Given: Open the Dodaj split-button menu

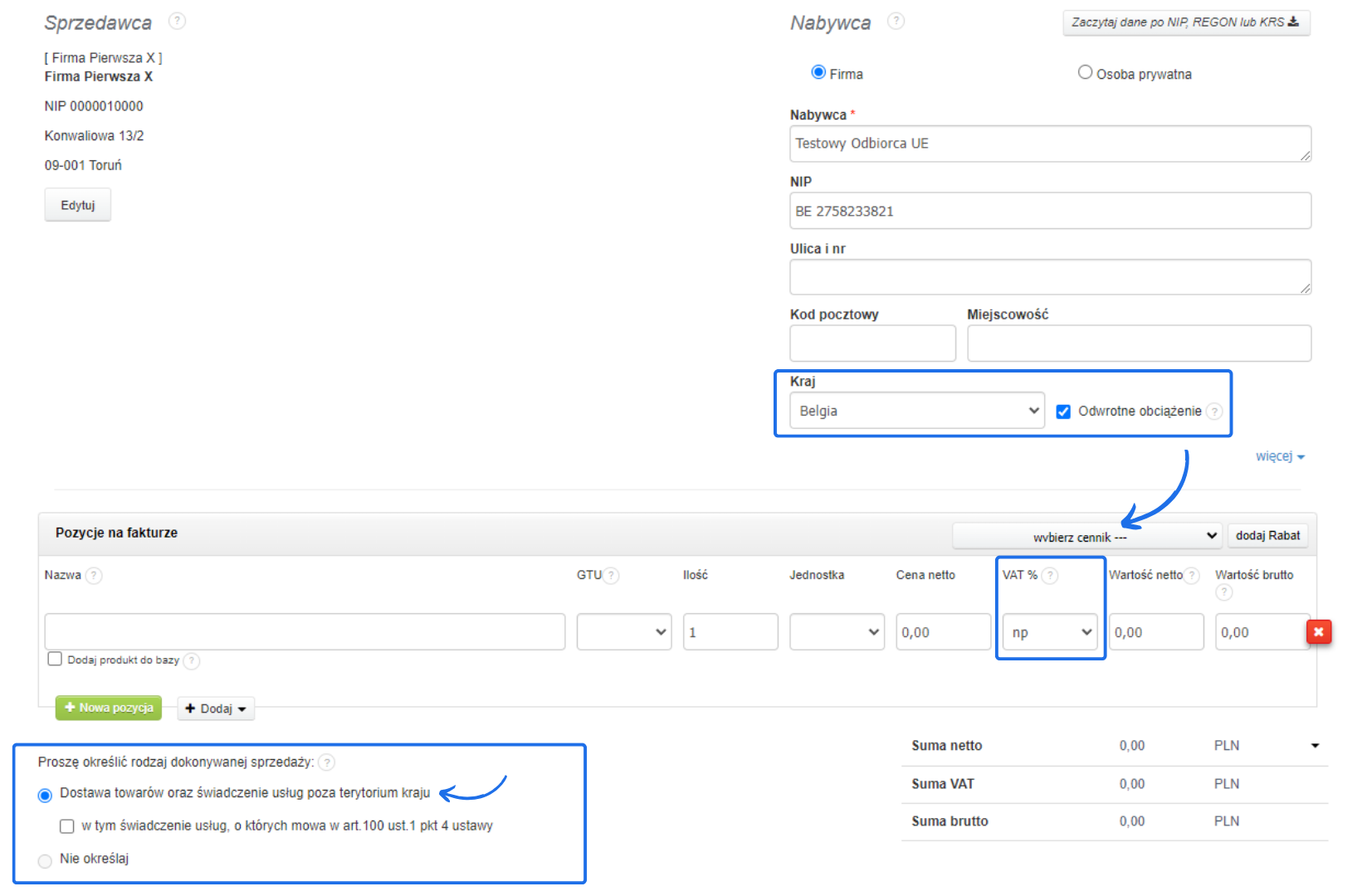Looking at the screenshot, I should click(x=216, y=709).
